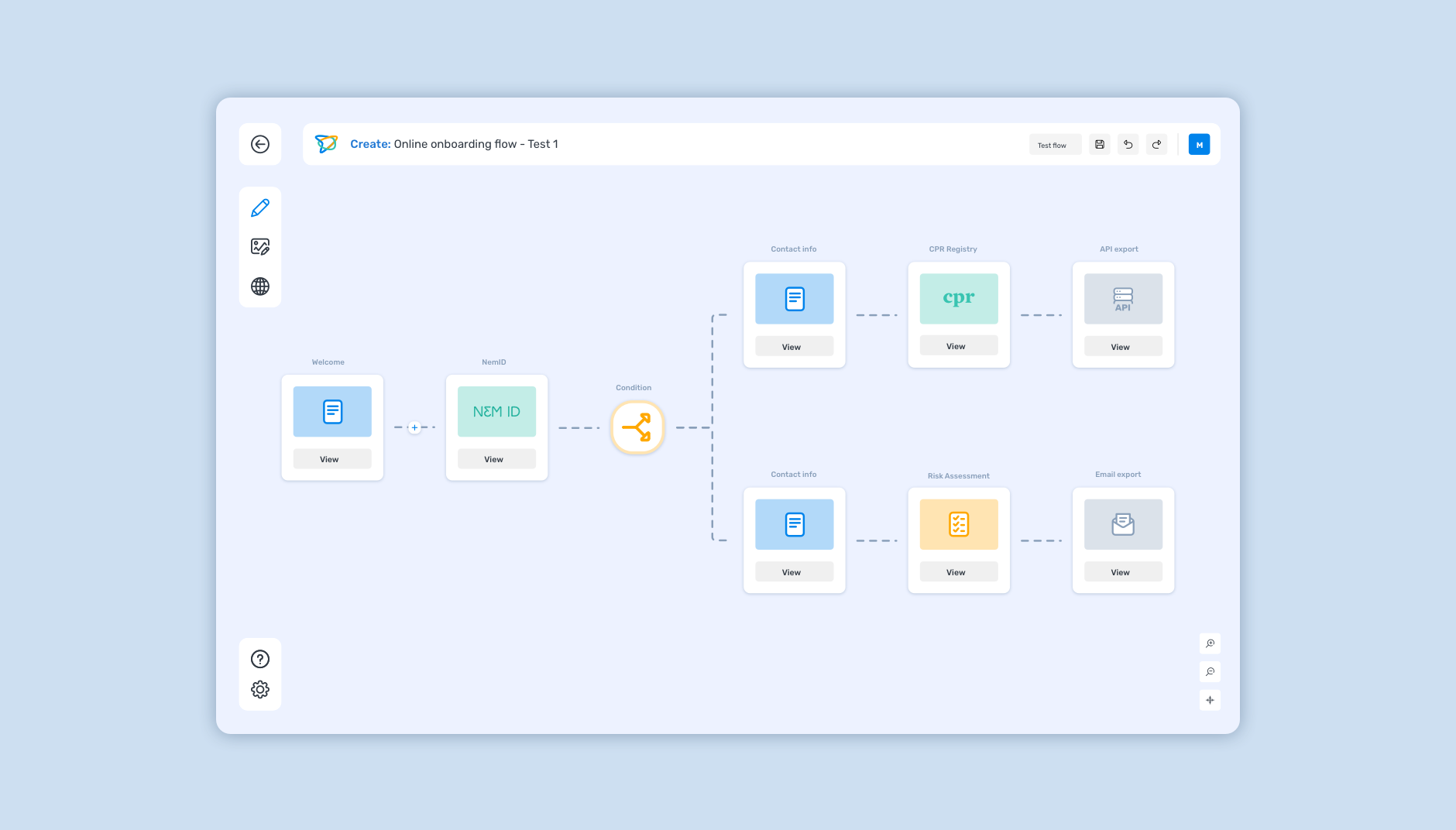Click the Email export envelope thumbnail
Image resolution: width=1456 pixels, height=830 pixels.
pyautogui.click(x=1123, y=524)
